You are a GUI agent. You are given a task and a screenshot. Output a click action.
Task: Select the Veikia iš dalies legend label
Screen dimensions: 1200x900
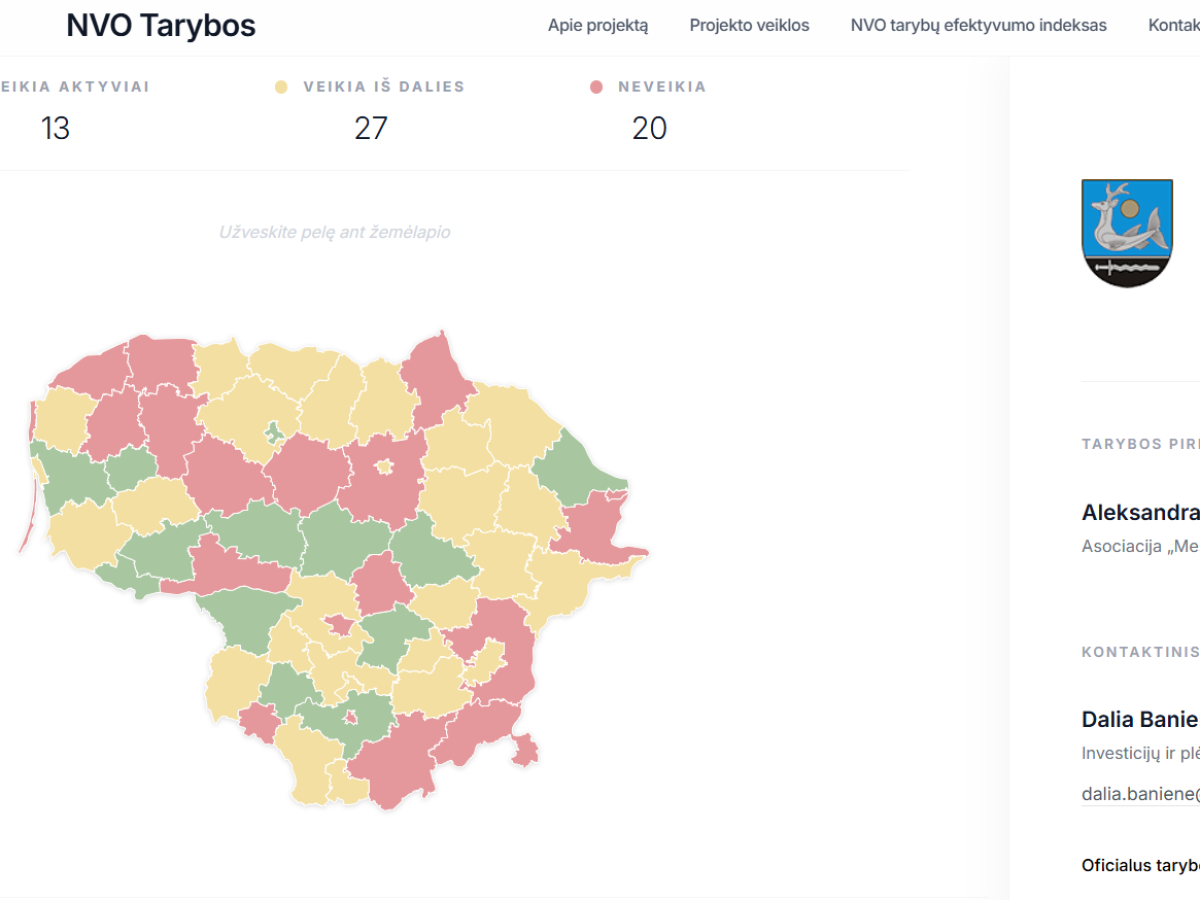click(x=384, y=87)
